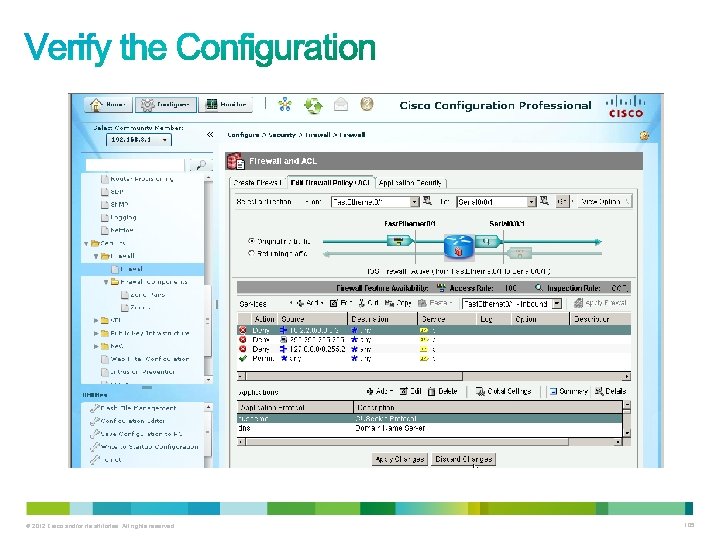Click the details icon next to To dropdown
The width and height of the screenshot is (720, 540).
pyautogui.click(x=544, y=201)
